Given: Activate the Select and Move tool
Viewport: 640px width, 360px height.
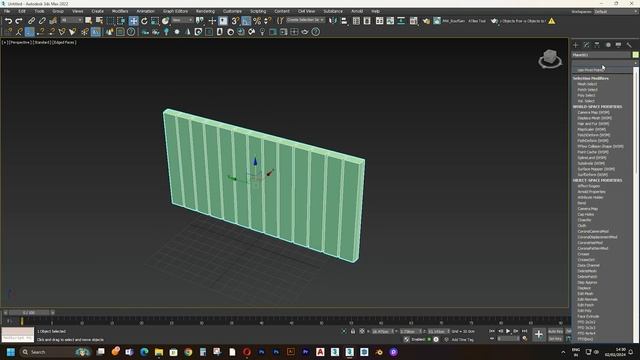Looking at the screenshot, I should point(133,21).
